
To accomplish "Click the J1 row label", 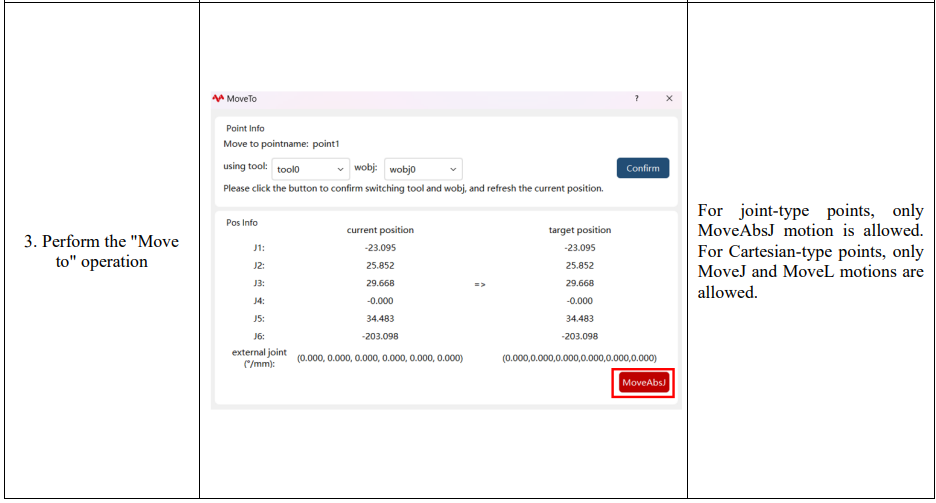I will click(258, 248).
